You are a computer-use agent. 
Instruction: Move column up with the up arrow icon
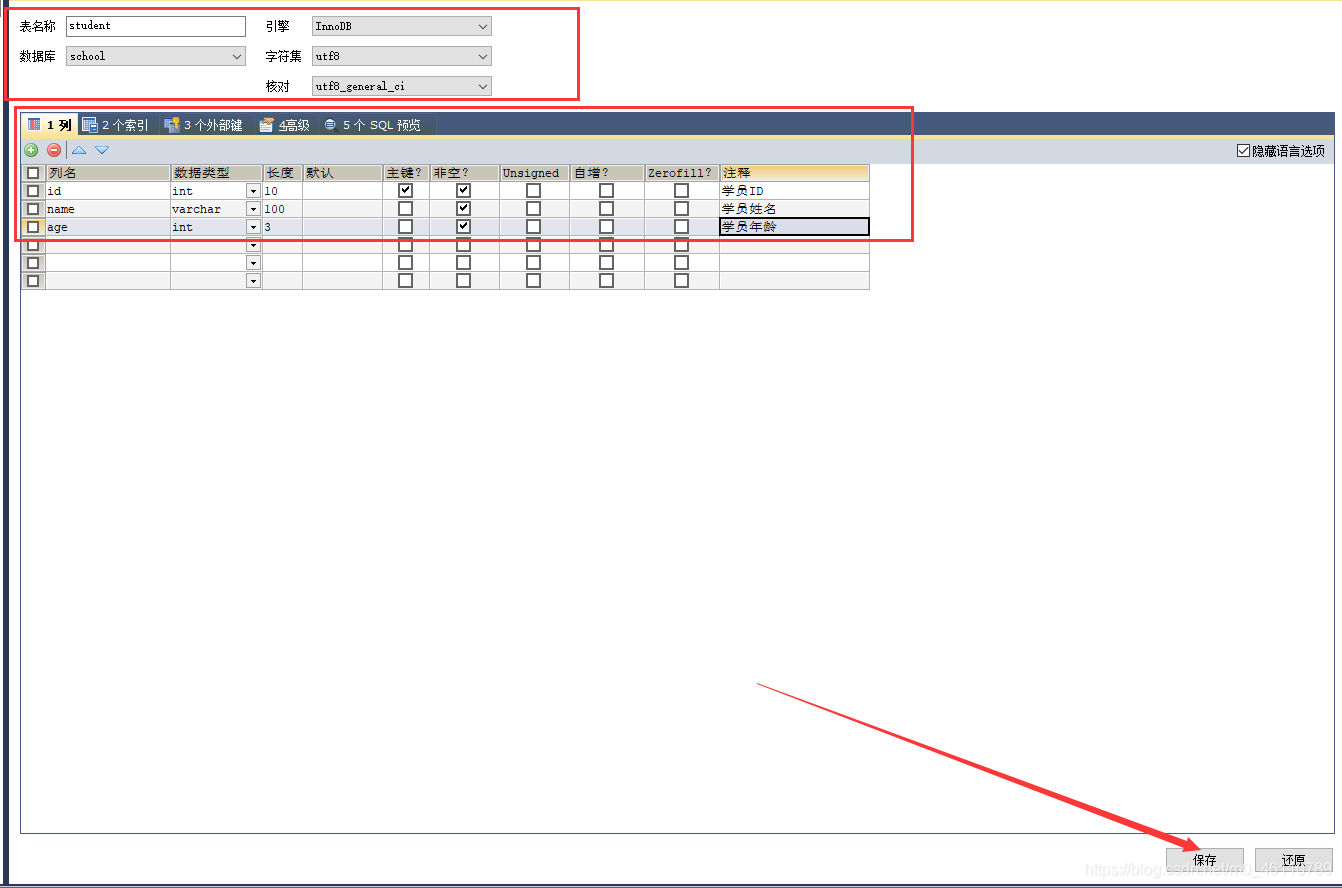79,150
